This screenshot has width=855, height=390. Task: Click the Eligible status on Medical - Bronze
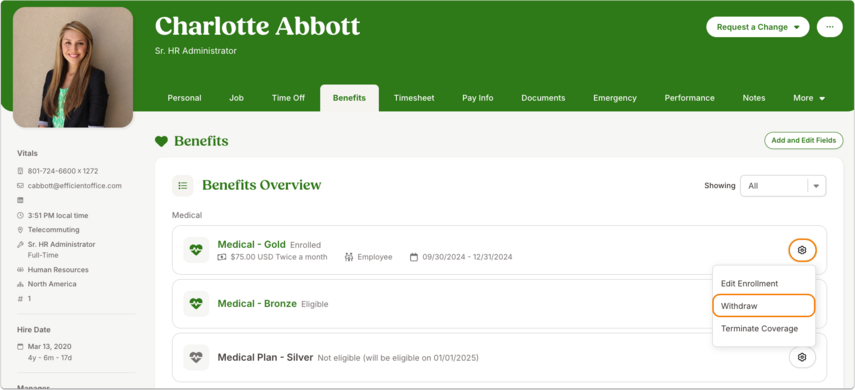pos(315,304)
